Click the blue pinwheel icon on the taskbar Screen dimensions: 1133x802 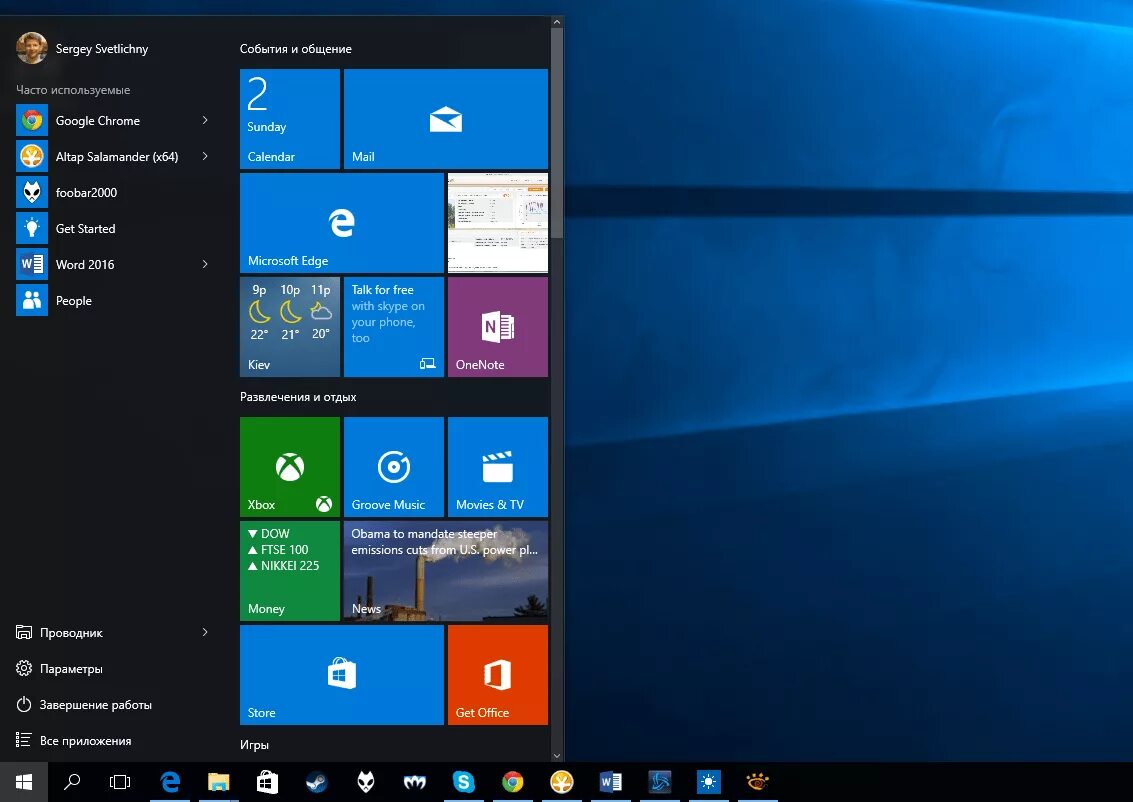660,782
